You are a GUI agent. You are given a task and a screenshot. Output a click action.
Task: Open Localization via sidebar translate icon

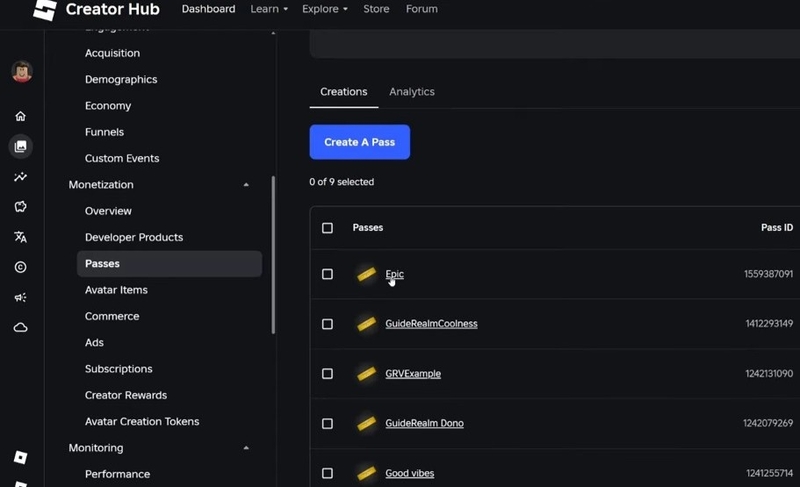click(20, 237)
